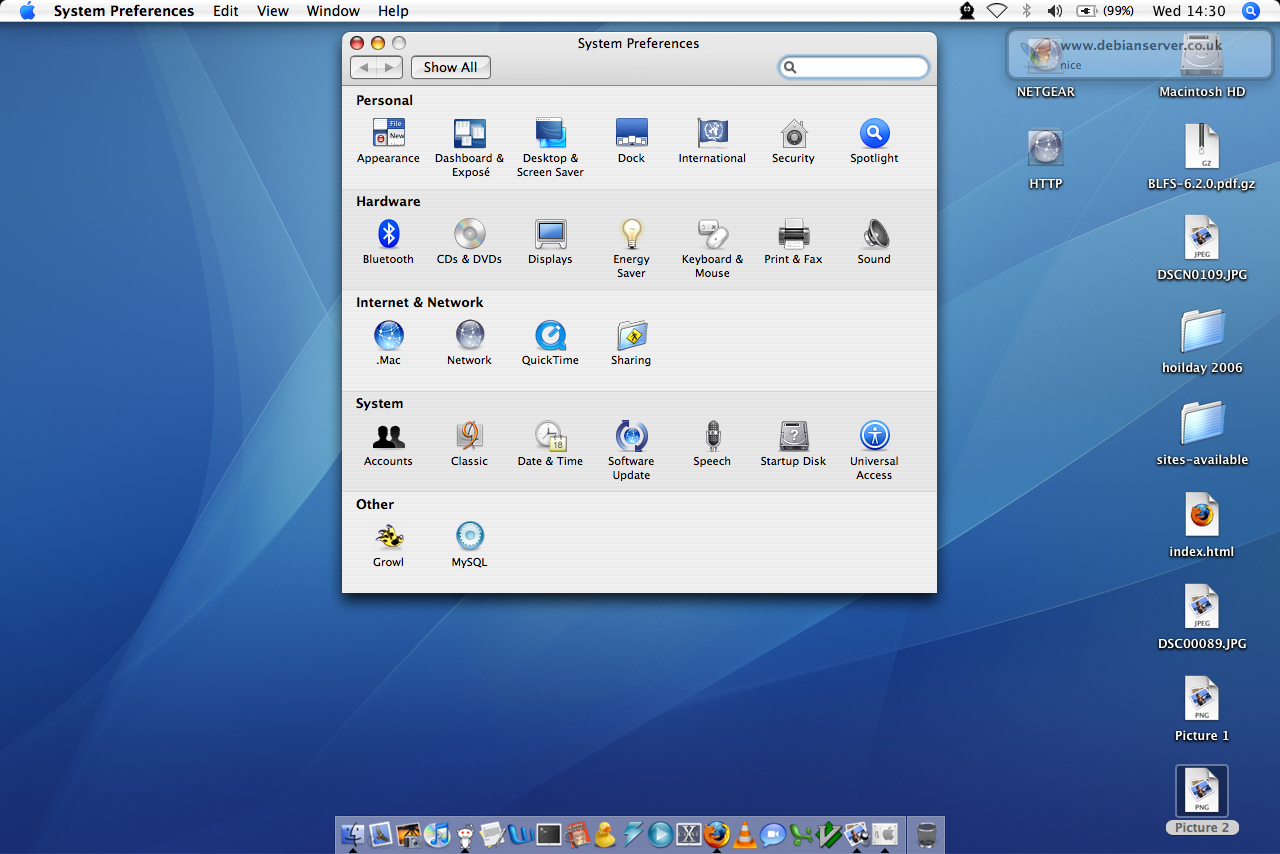
Task: Open Dashboard & Exposé preferences
Action: point(469,134)
